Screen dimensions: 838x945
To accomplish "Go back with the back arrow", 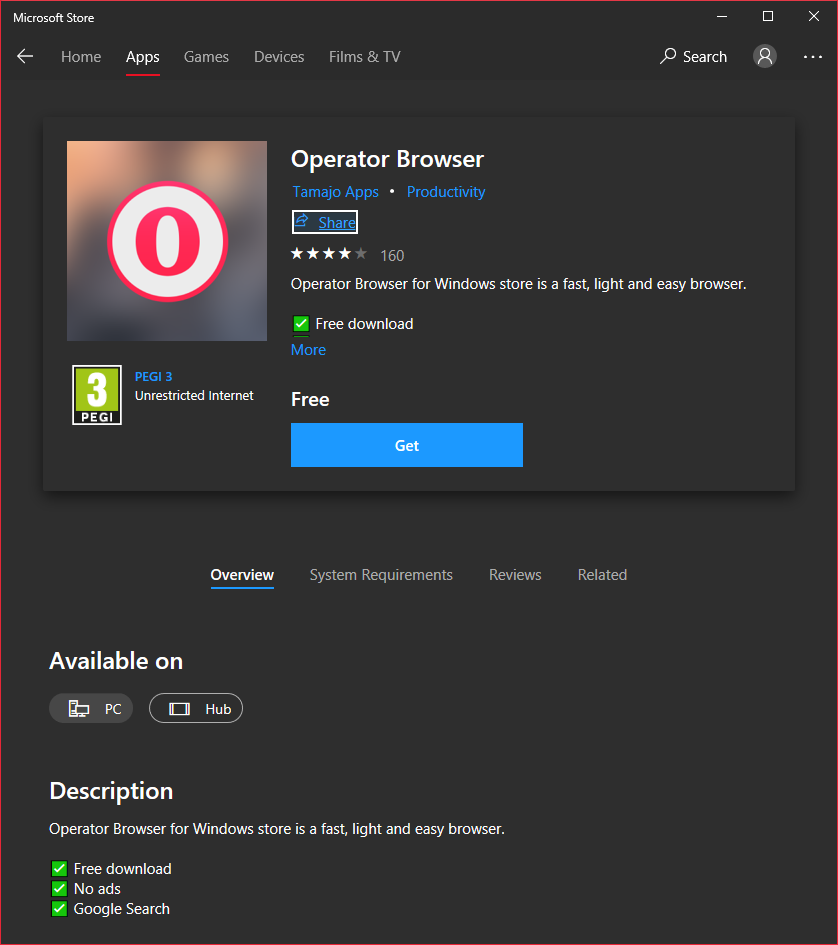I will coord(25,57).
